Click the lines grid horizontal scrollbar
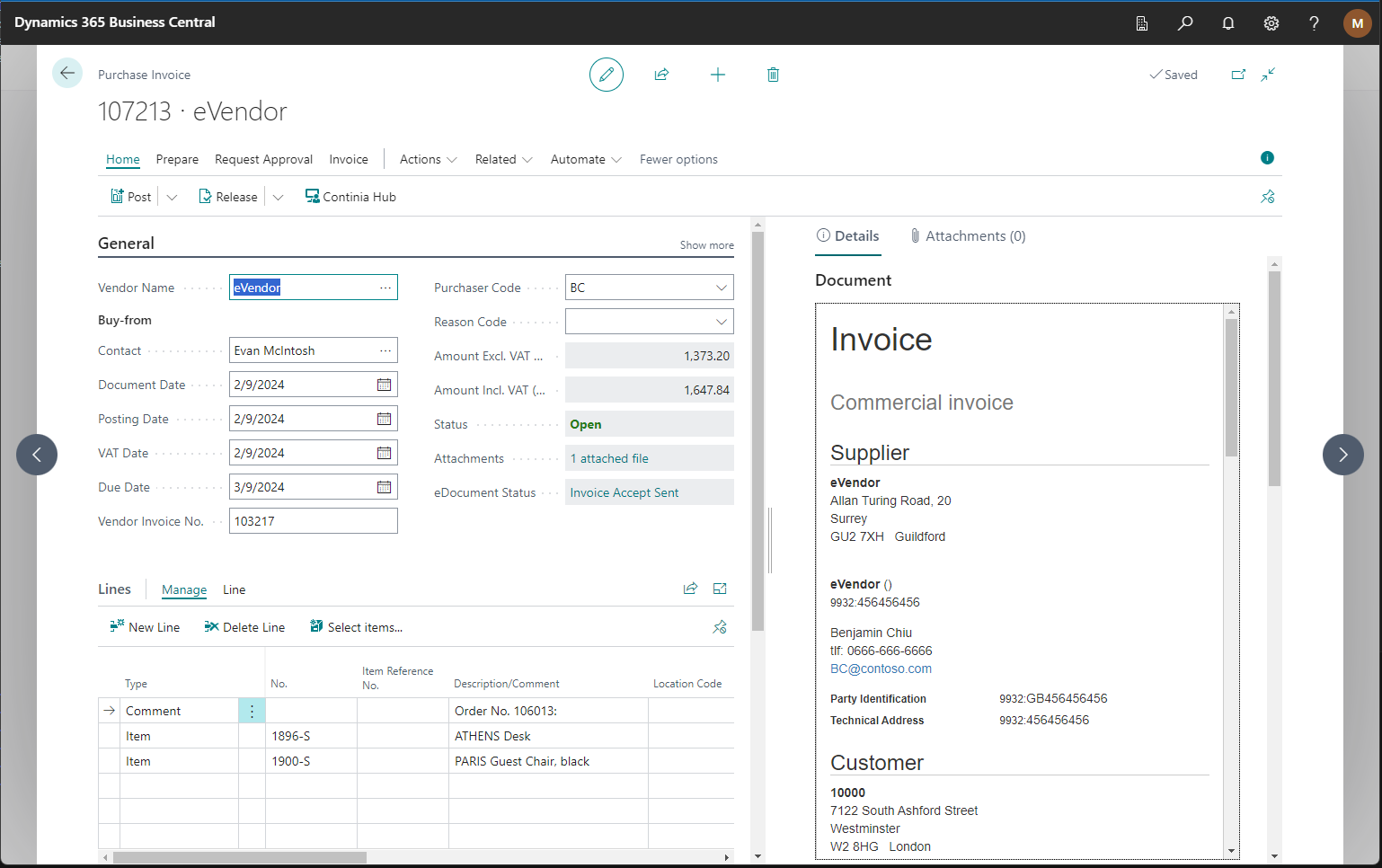The image size is (1382, 868). [240, 857]
